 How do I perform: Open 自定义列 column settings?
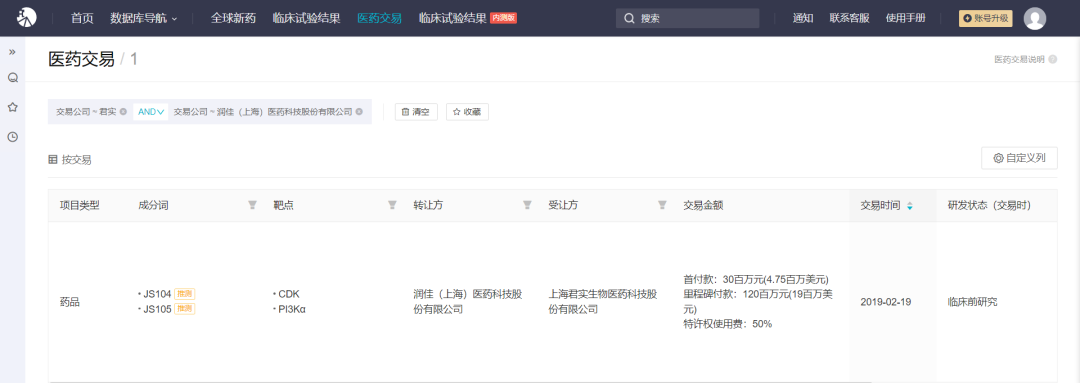1019,158
